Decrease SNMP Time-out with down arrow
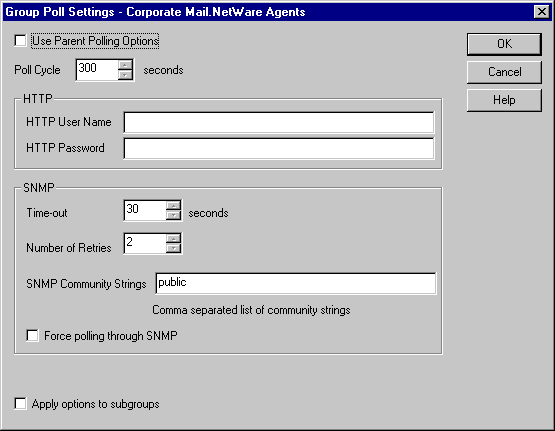The width and height of the screenshot is (555, 431). click(173, 215)
